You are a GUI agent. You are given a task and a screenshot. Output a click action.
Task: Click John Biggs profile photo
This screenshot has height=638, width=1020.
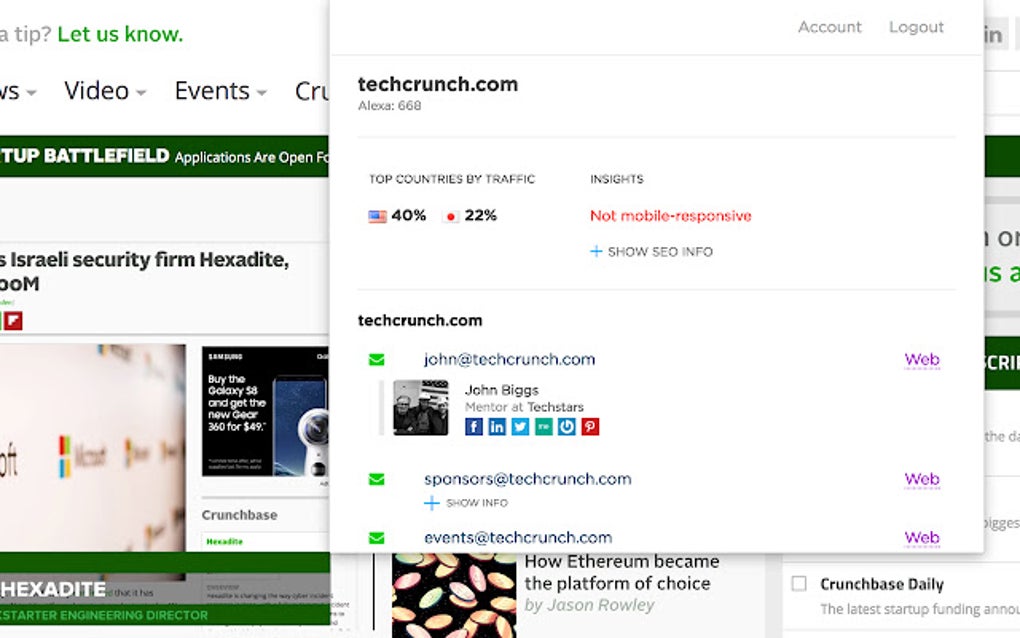[x=421, y=408]
